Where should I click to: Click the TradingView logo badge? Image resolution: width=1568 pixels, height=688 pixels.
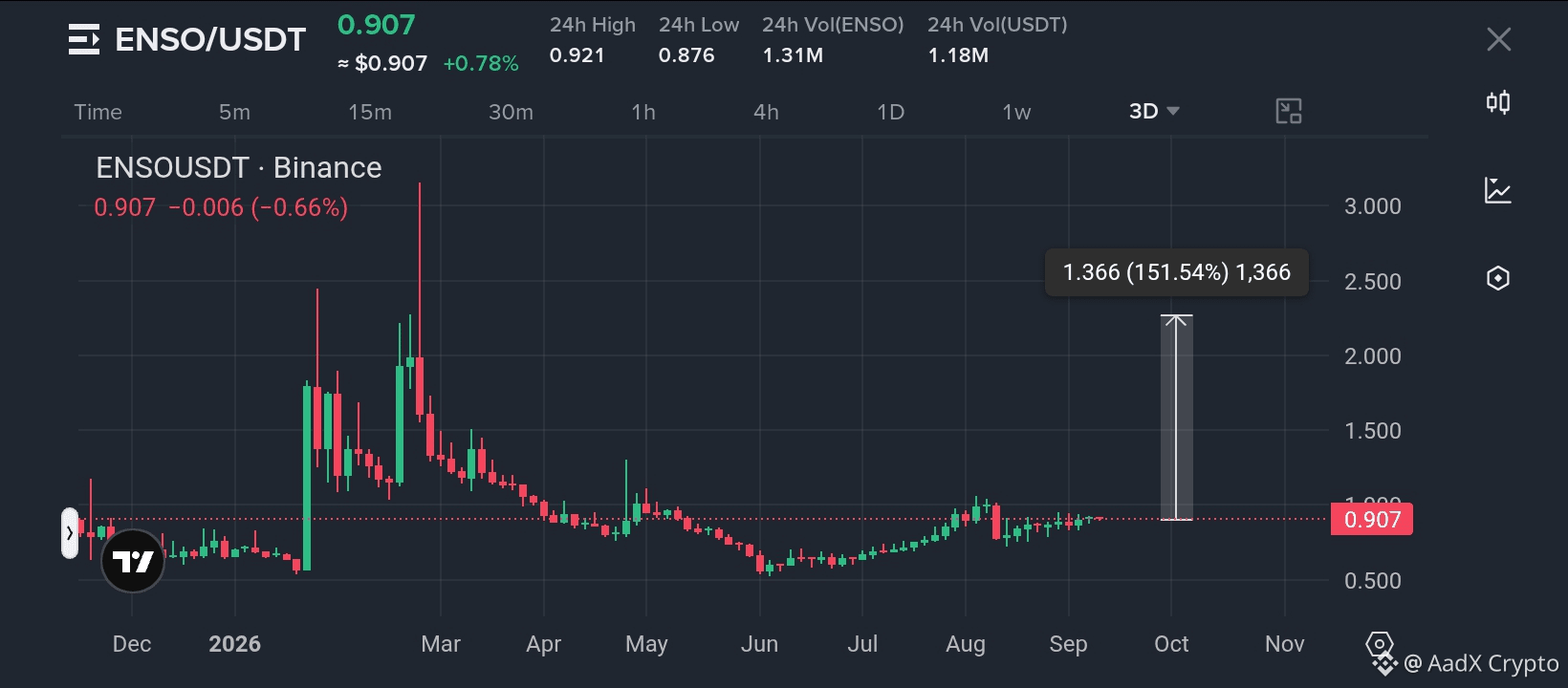[x=133, y=561]
